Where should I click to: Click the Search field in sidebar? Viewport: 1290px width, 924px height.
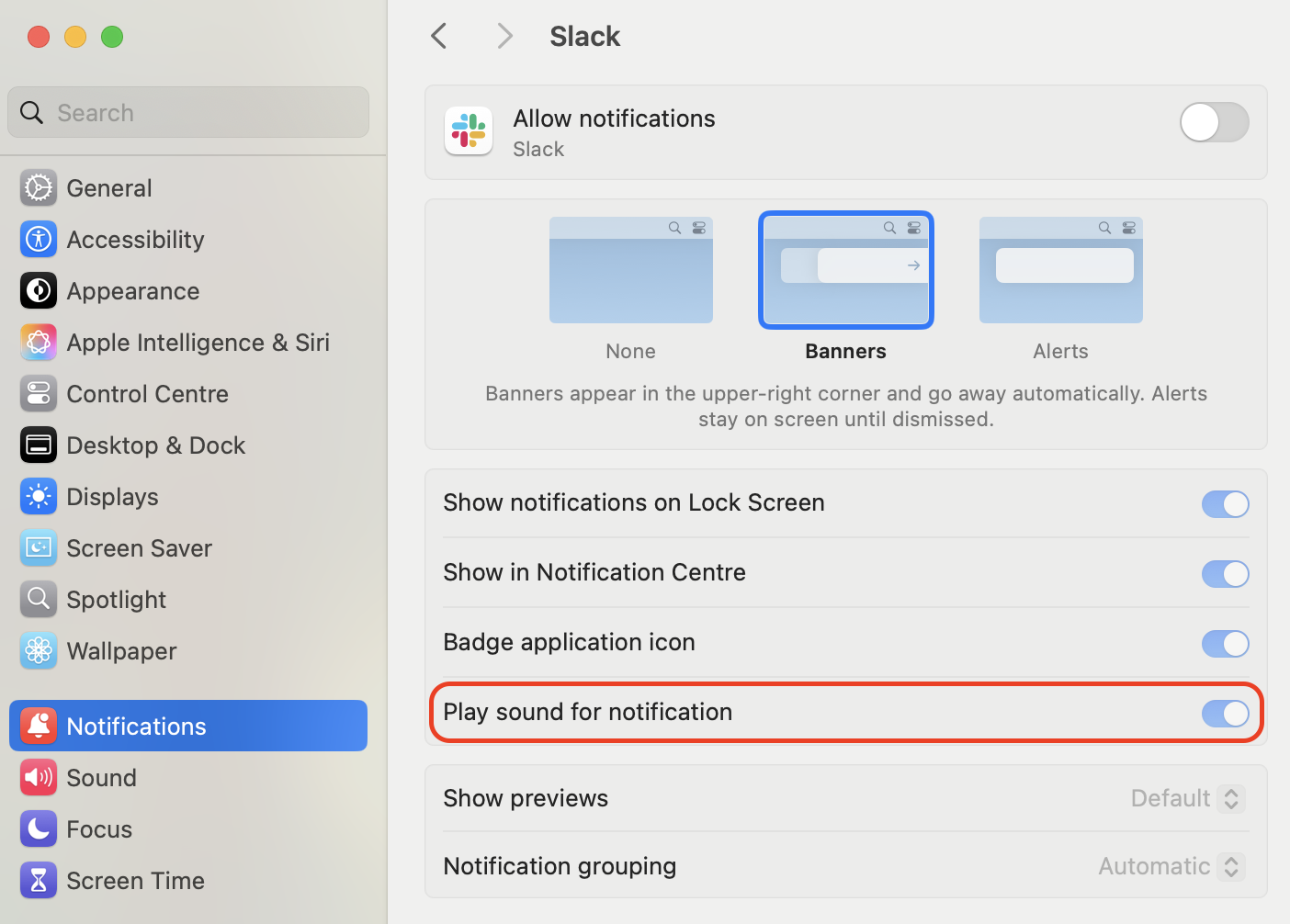click(188, 112)
